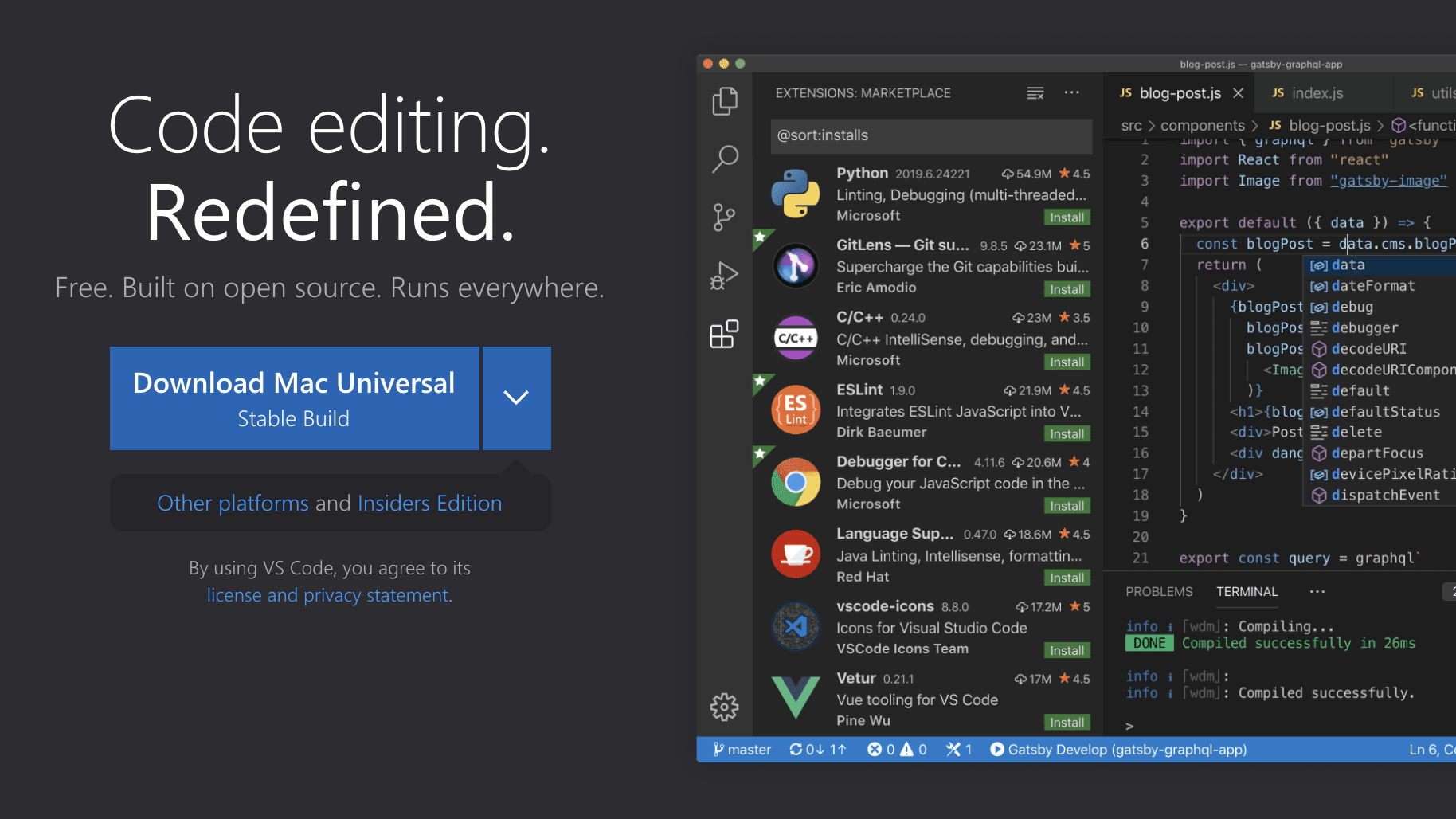
Task: Select 'debug' autocomplete suggestion
Action: (1380, 307)
